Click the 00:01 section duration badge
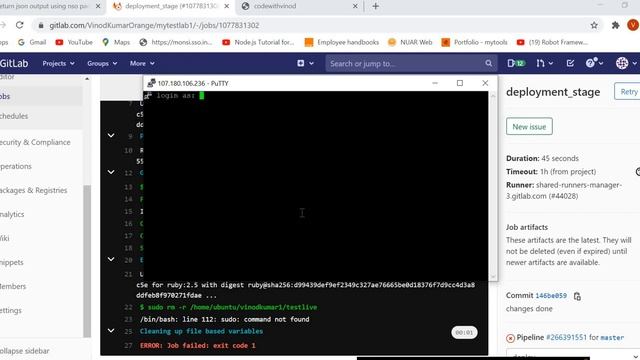This screenshot has height=360, width=640. 464,332
